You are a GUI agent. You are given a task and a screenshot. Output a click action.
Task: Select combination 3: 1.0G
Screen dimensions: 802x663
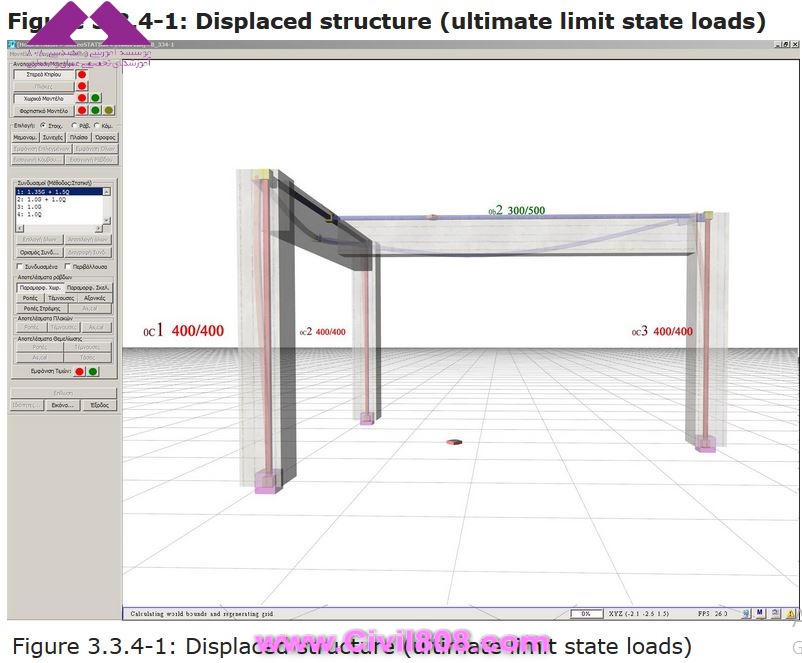pyautogui.click(x=59, y=207)
